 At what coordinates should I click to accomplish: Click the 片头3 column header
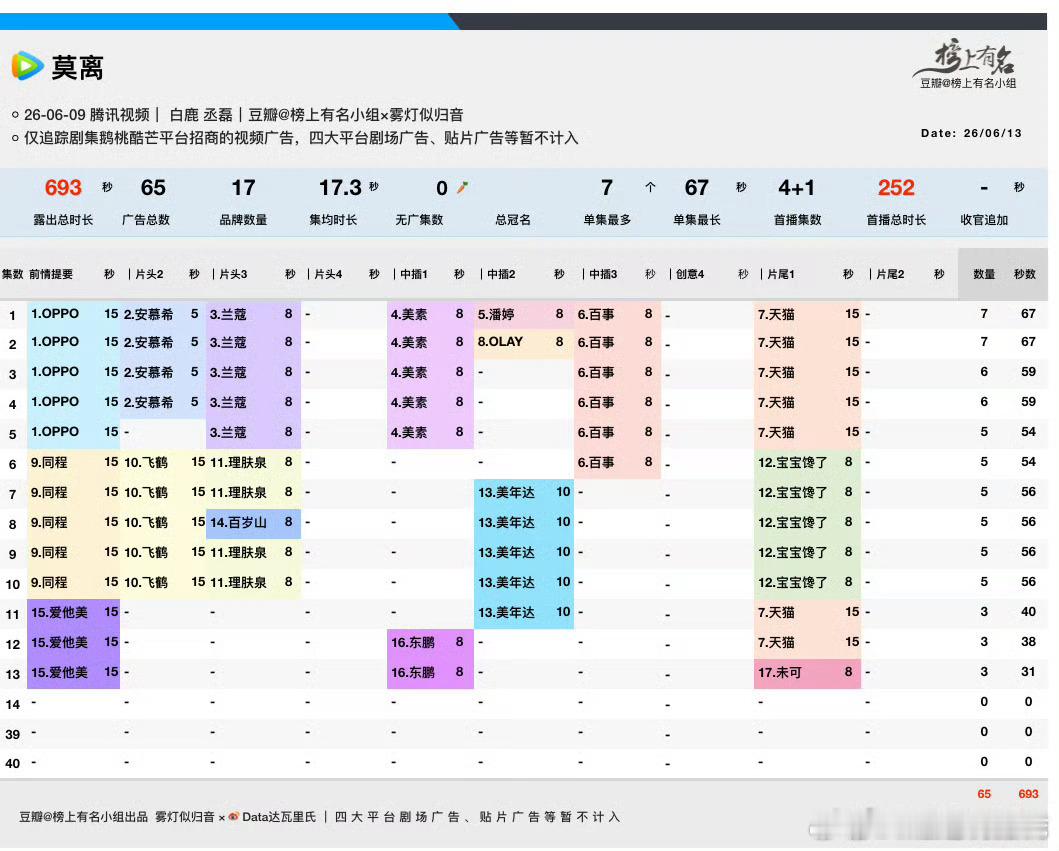[233, 274]
